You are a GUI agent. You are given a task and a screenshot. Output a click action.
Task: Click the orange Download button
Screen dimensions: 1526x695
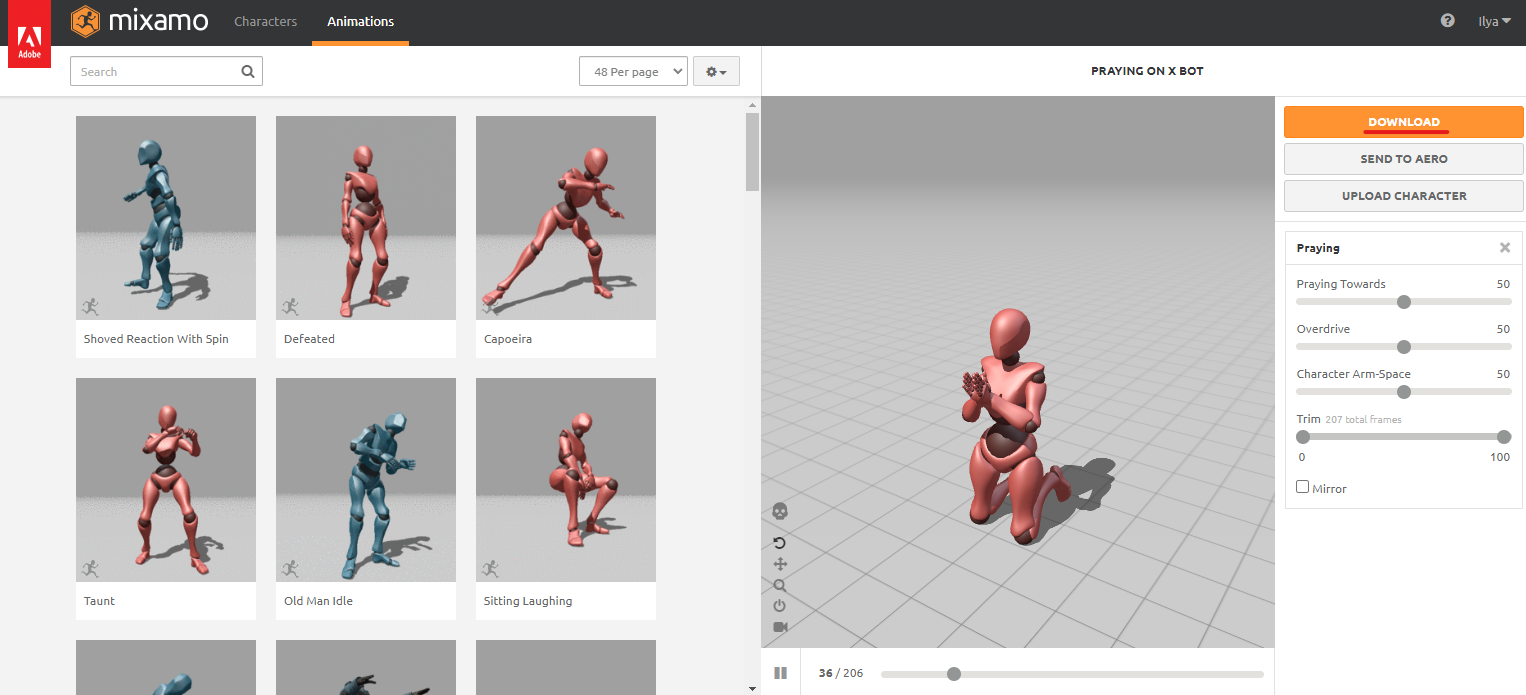[1404, 122]
